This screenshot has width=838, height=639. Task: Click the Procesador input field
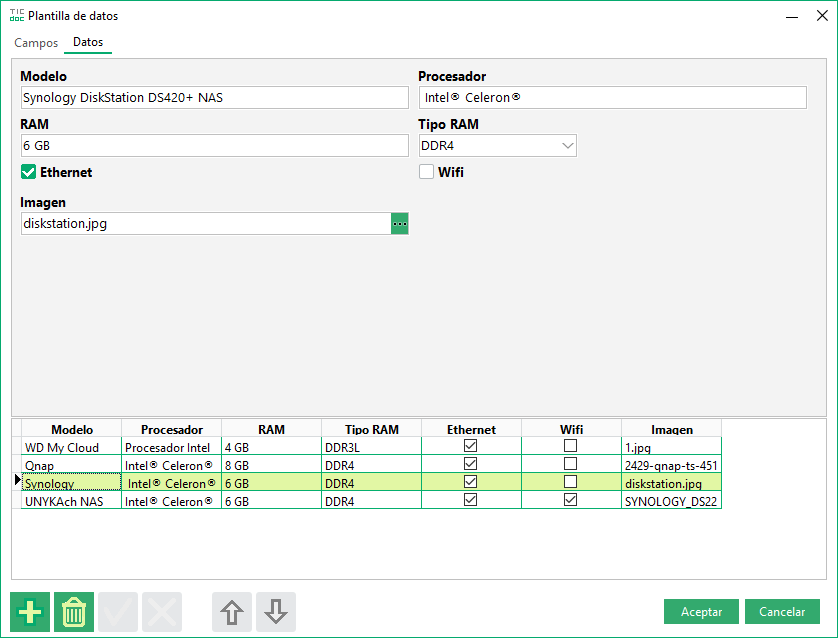click(x=612, y=98)
